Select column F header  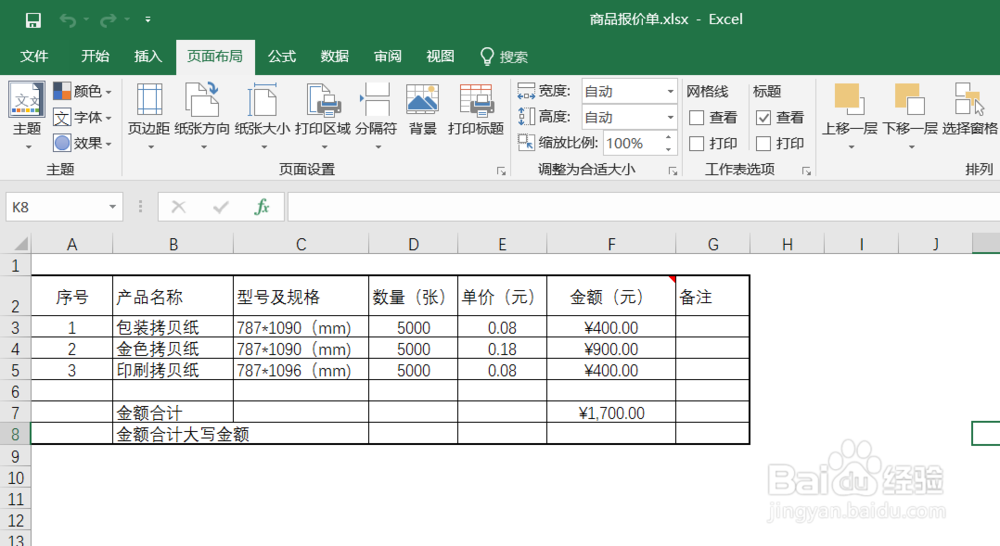click(611, 244)
